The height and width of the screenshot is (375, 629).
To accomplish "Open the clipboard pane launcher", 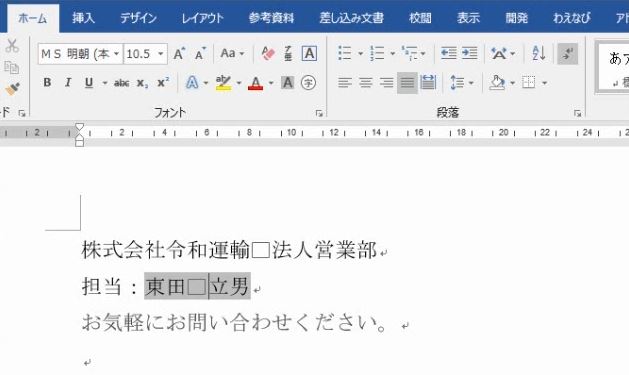I will pyautogui.click(x=22, y=114).
